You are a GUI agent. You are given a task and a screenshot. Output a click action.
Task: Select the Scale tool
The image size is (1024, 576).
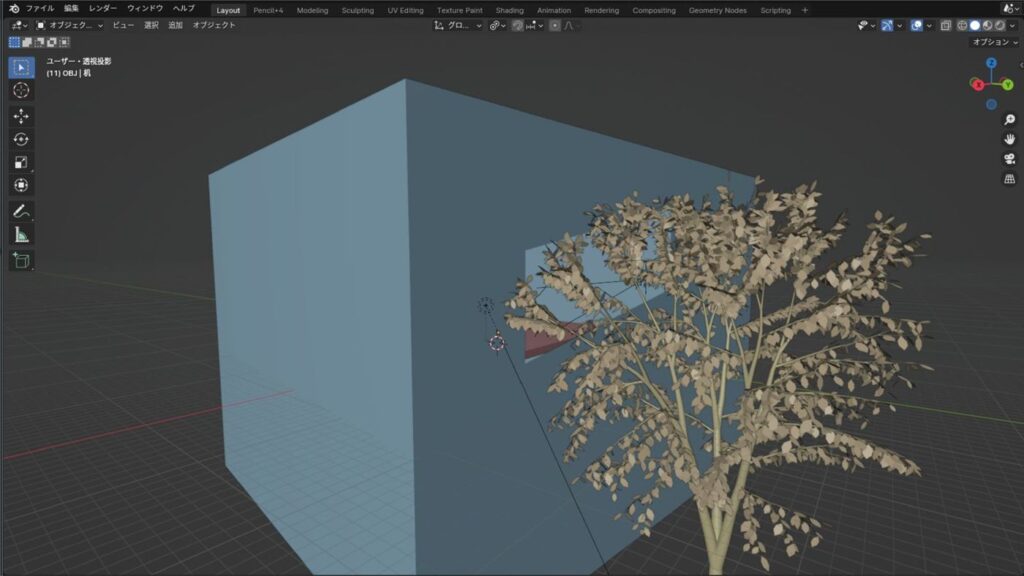click(21, 162)
